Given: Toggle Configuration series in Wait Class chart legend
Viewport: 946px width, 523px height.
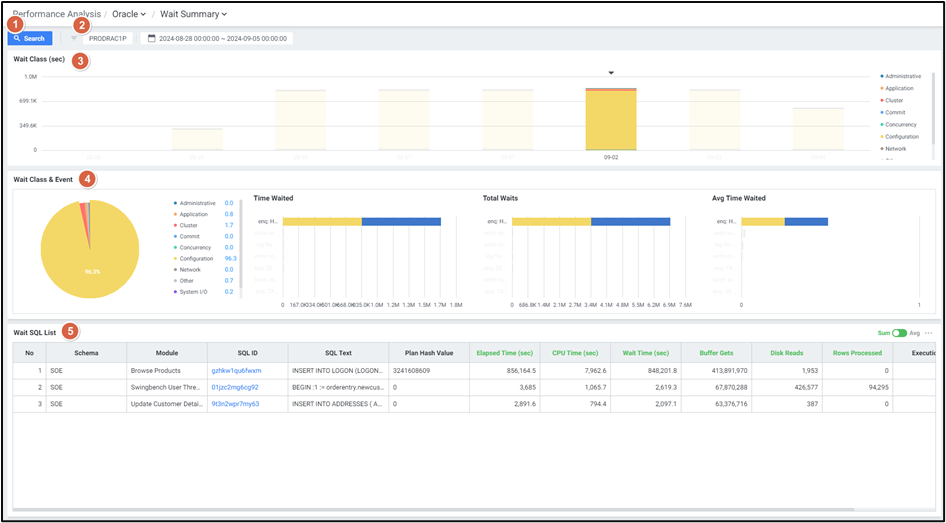Looking at the screenshot, I should point(901,137).
